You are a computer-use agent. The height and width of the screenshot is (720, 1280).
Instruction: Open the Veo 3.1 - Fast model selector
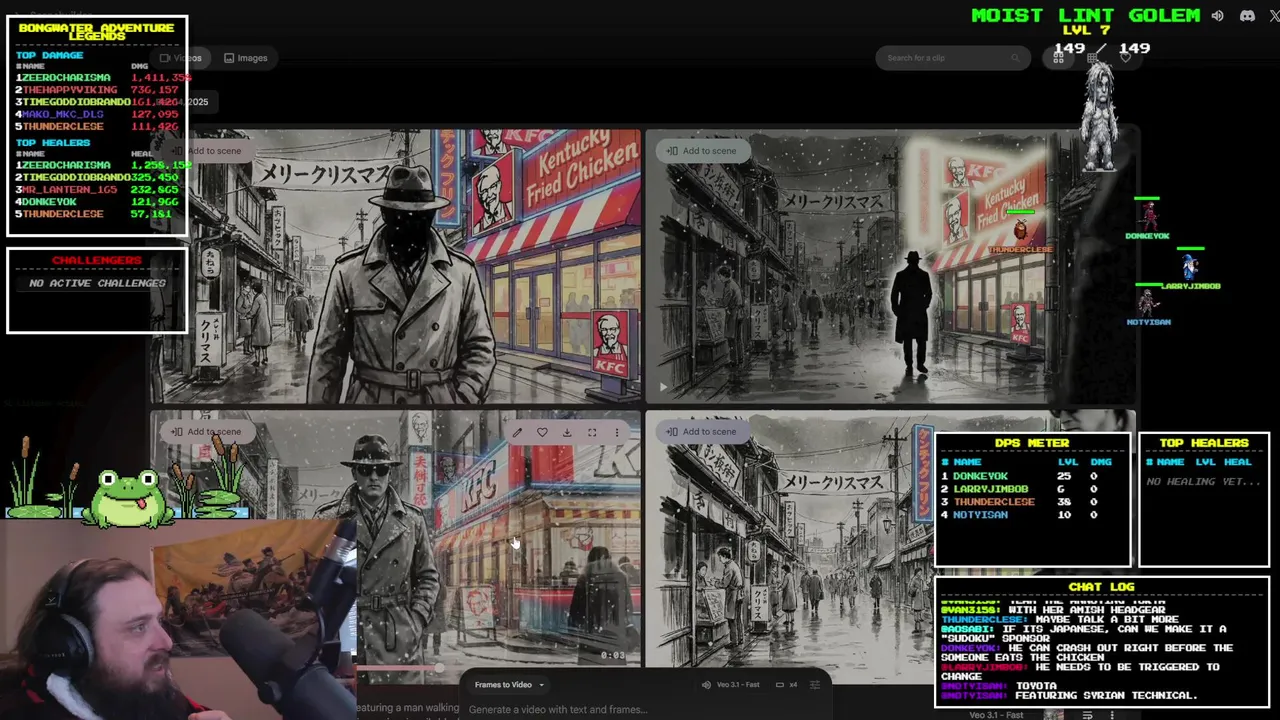pyautogui.click(x=737, y=685)
